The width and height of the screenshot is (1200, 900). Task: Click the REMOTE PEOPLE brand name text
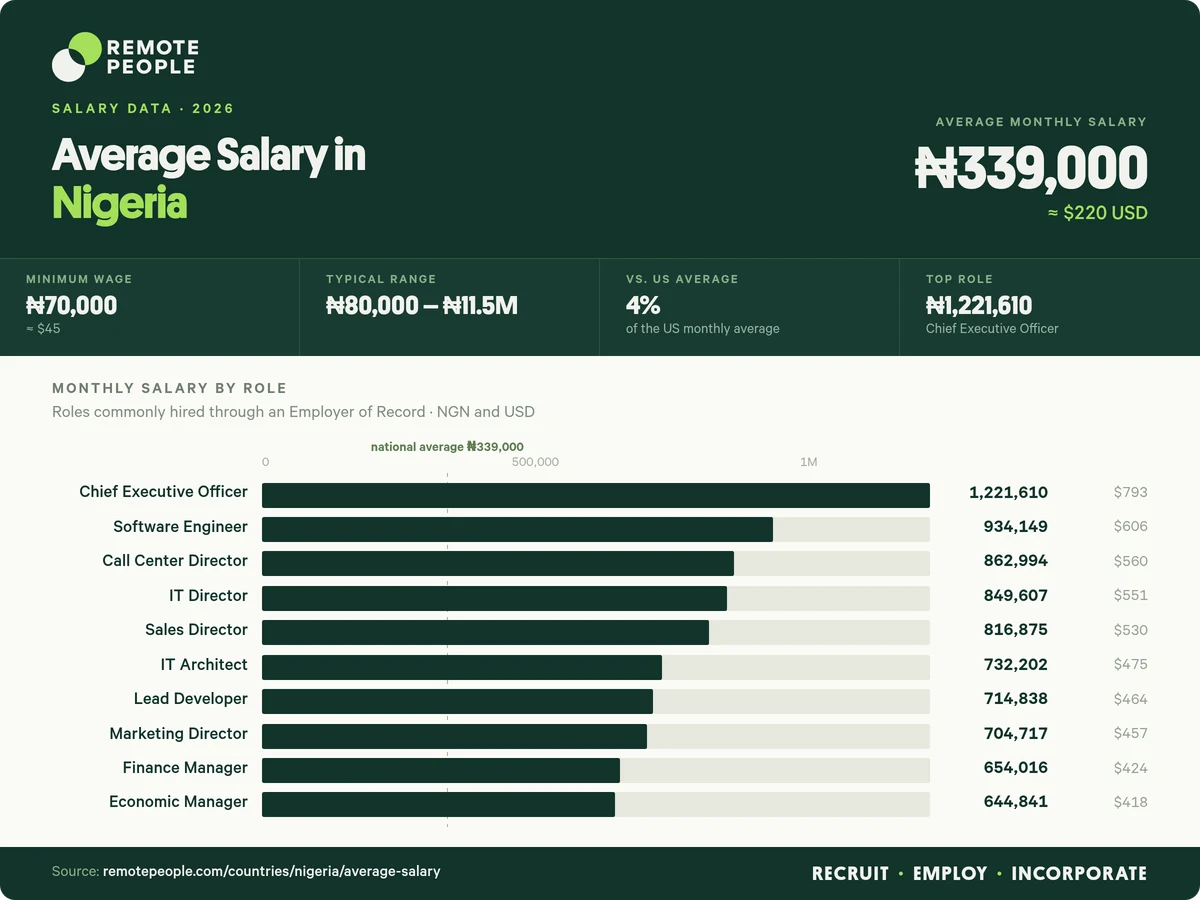(152, 57)
